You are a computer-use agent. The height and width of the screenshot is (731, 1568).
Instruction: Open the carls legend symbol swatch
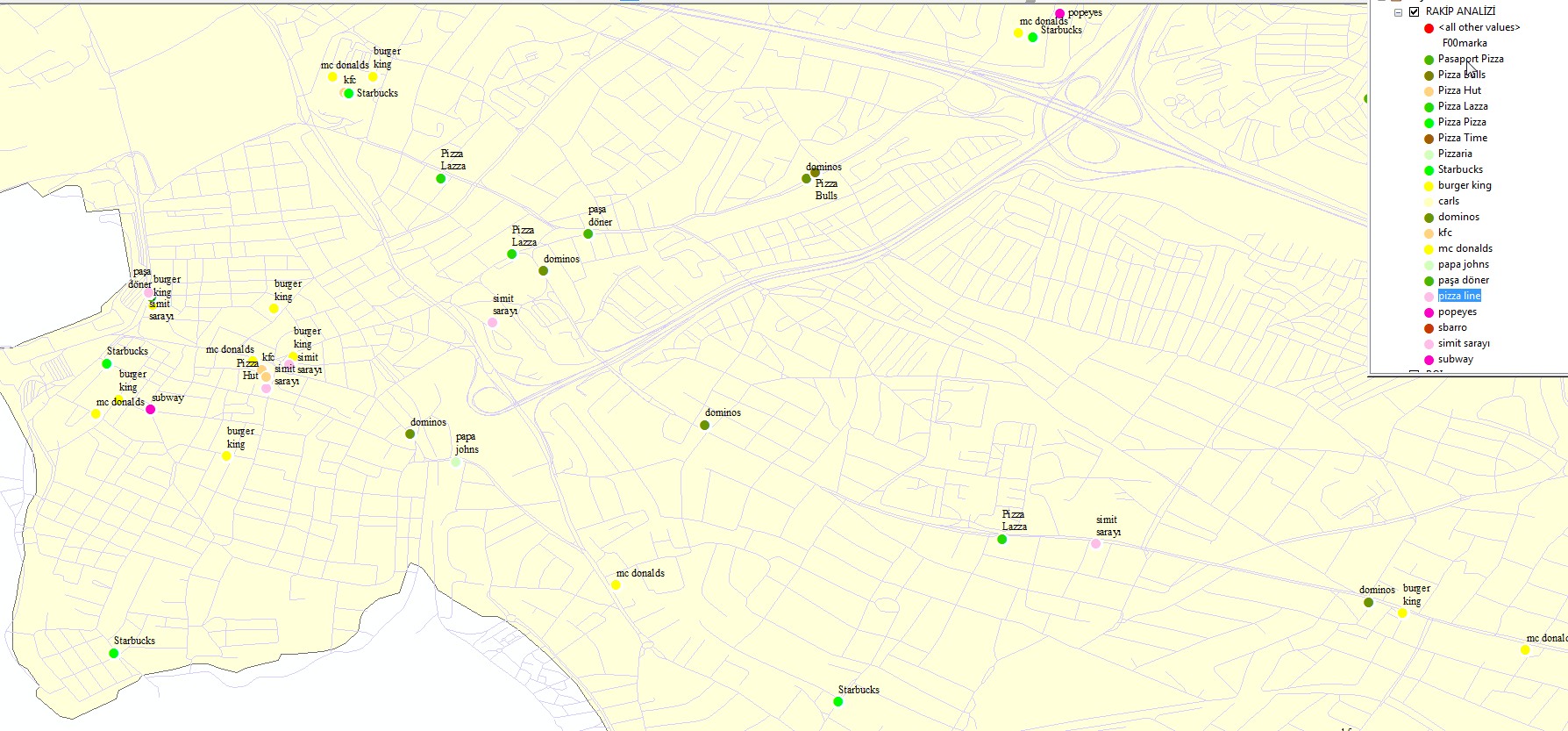click(x=1429, y=202)
